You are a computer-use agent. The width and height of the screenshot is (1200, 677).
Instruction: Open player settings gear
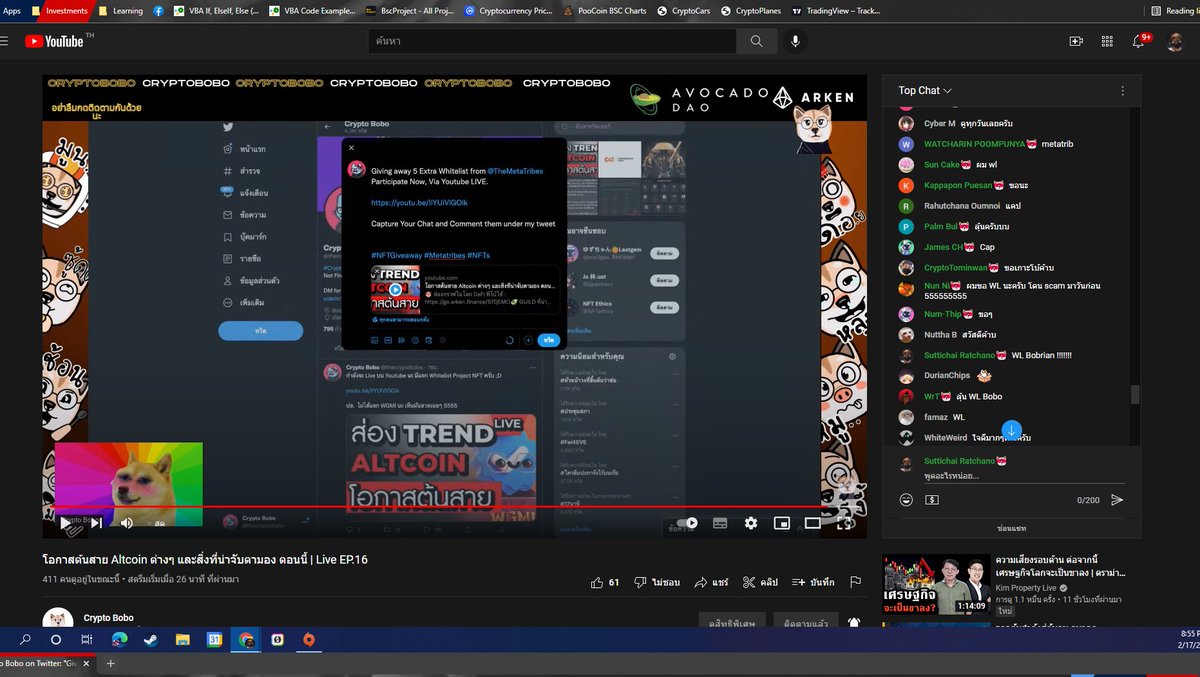750,522
